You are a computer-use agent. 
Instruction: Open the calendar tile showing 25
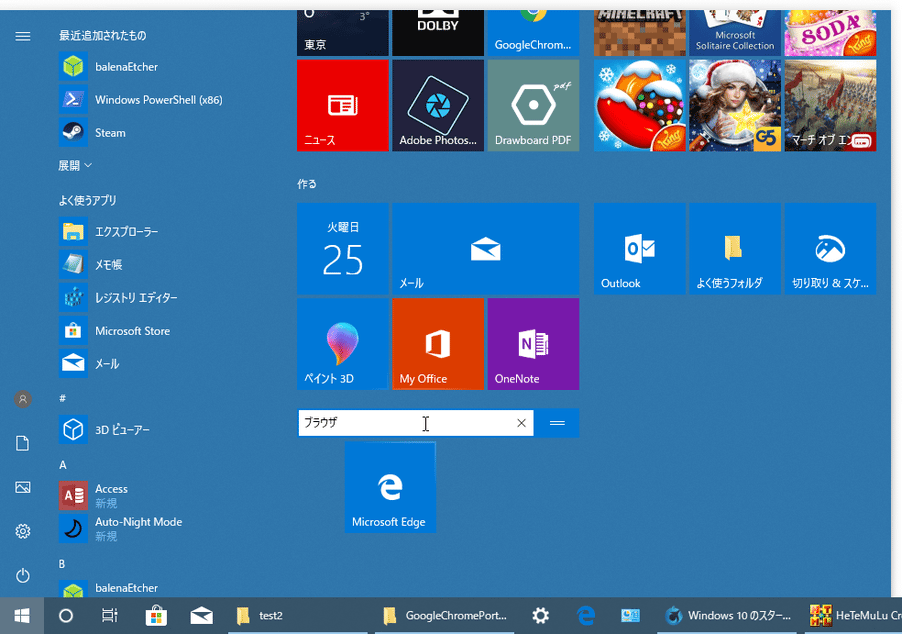(x=343, y=249)
